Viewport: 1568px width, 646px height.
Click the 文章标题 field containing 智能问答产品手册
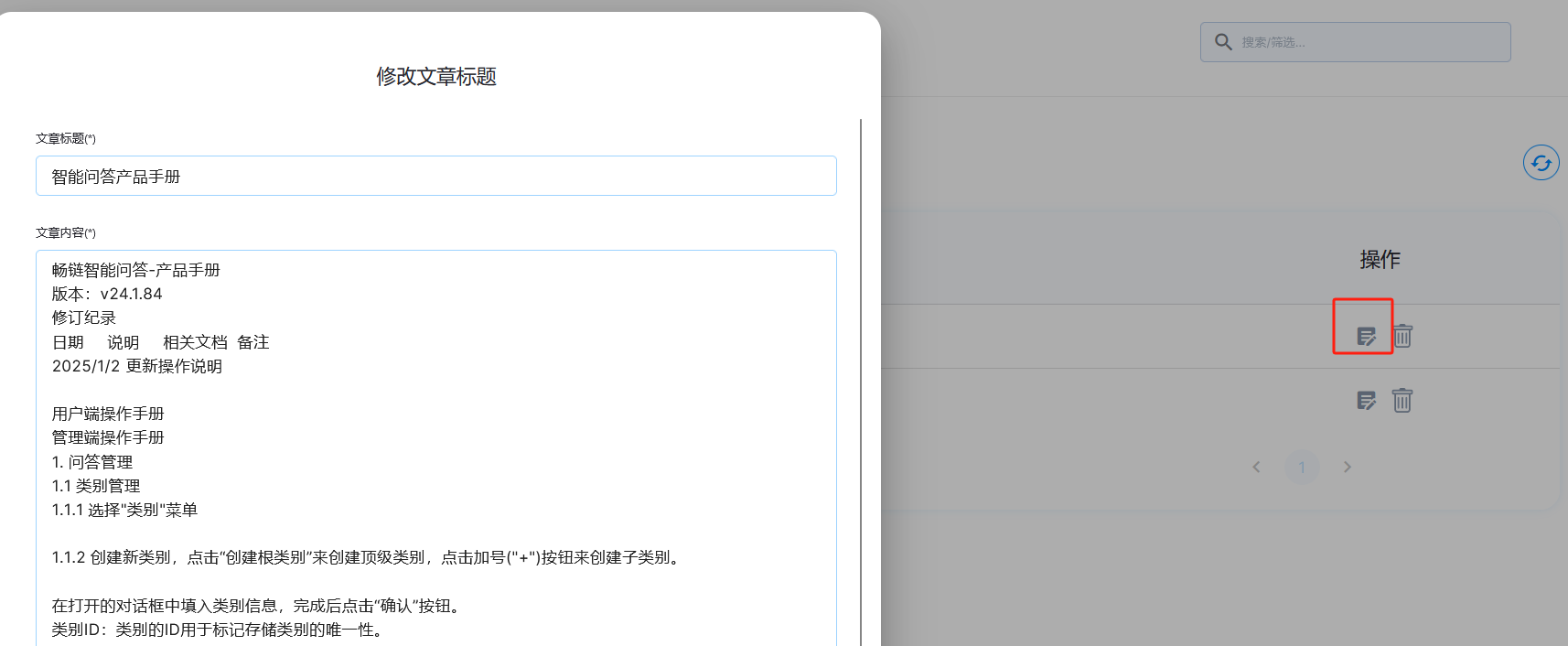pos(435,176)
